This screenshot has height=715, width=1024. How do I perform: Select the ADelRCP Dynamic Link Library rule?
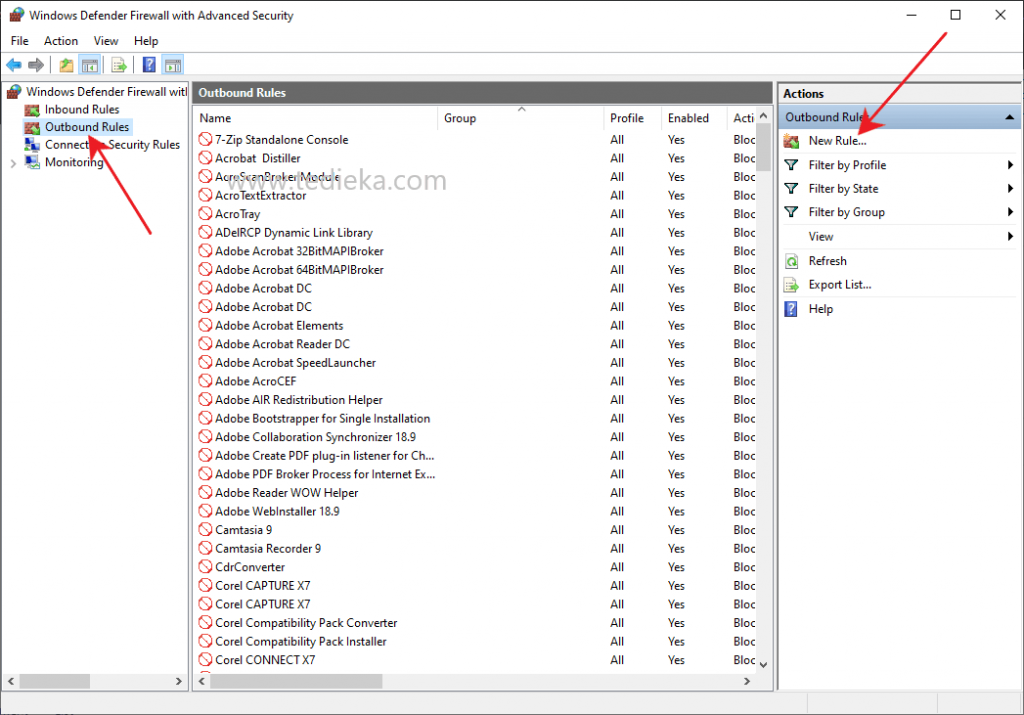(x=293, y=232)
